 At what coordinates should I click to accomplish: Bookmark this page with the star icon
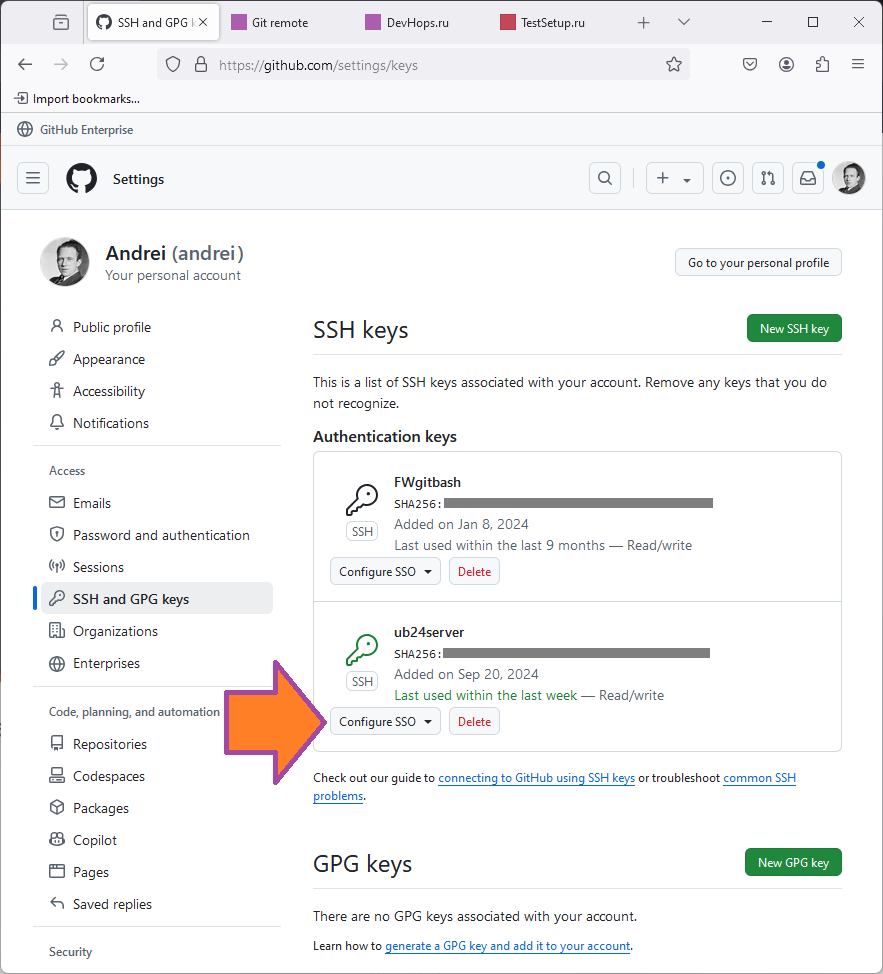point(674,65)
